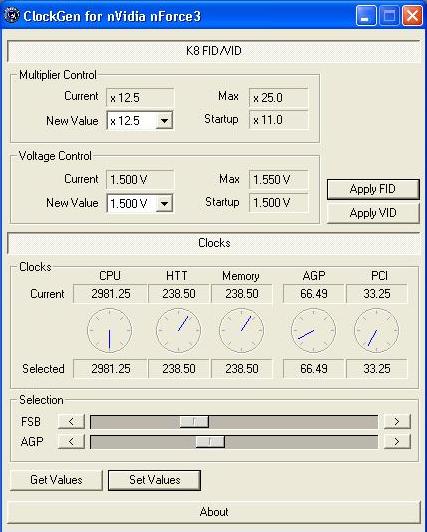Toggle the Clocks section header
The height and width of the screenshot is (532, 427).
(x=214, y=243)
